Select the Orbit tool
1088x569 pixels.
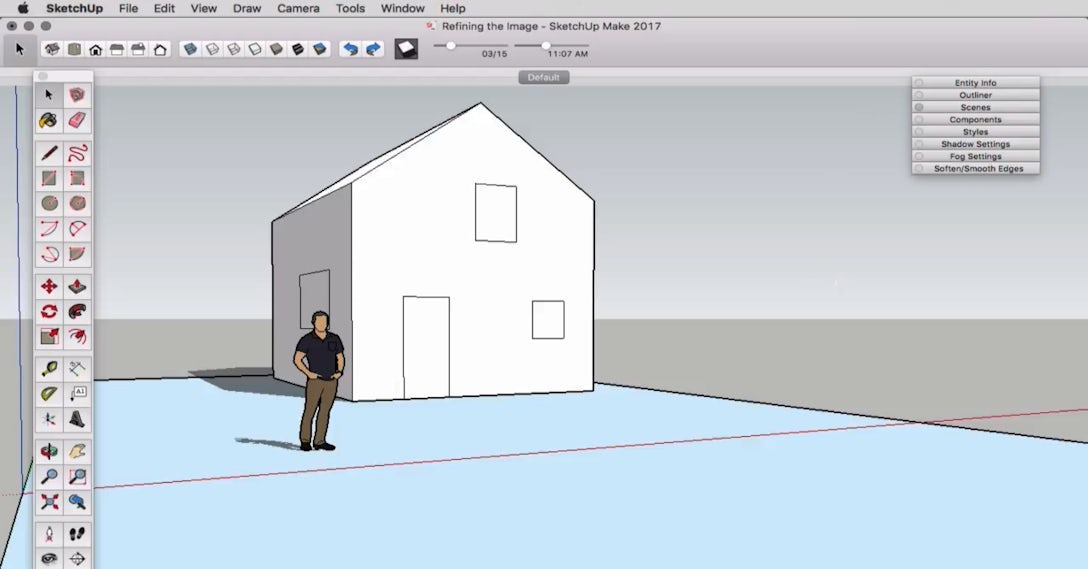pyautogui.click(x=48, y=451)
